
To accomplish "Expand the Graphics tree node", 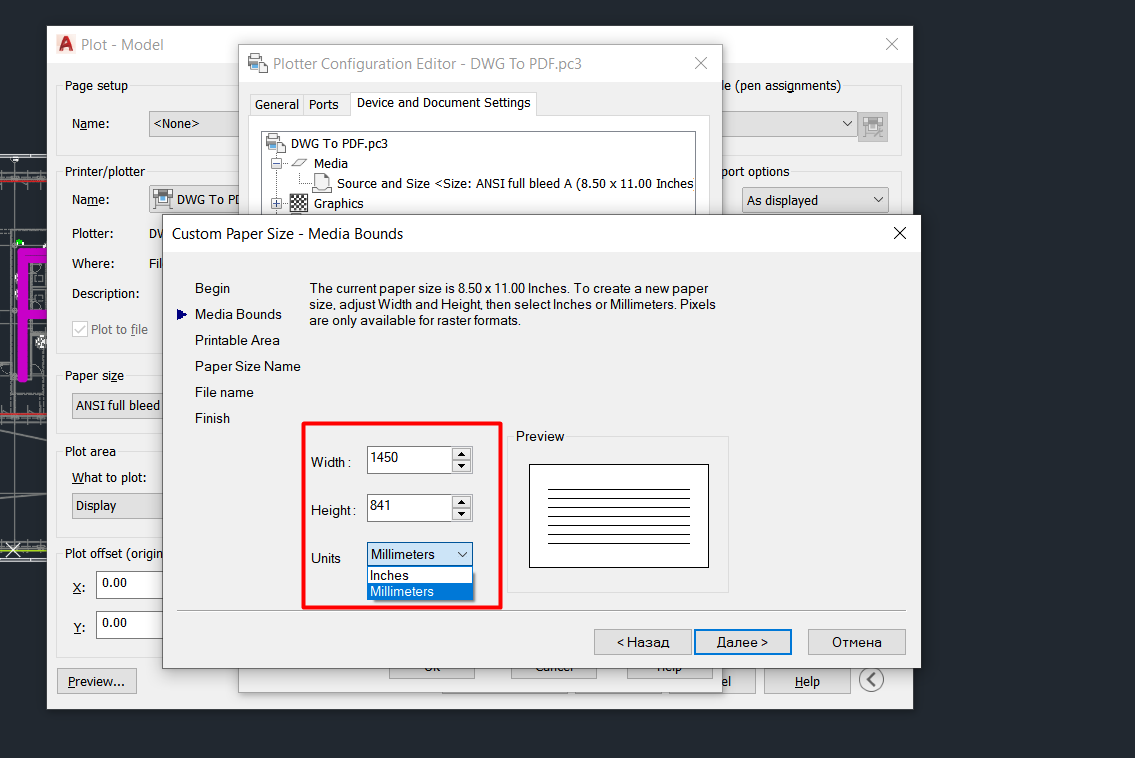I will (x=277, y=203).
